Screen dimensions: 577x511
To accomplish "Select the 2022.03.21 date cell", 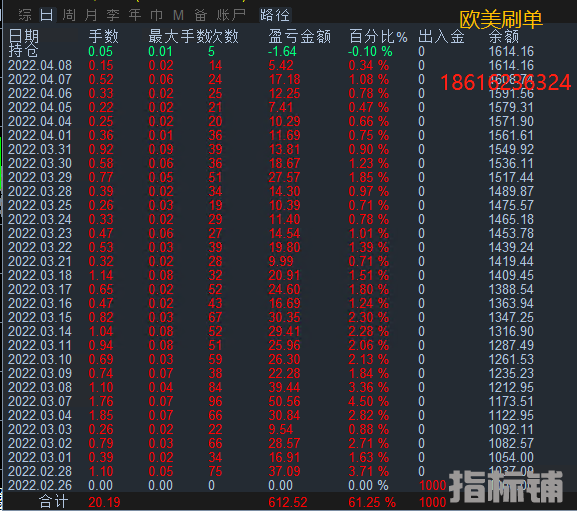I will 40,261.
